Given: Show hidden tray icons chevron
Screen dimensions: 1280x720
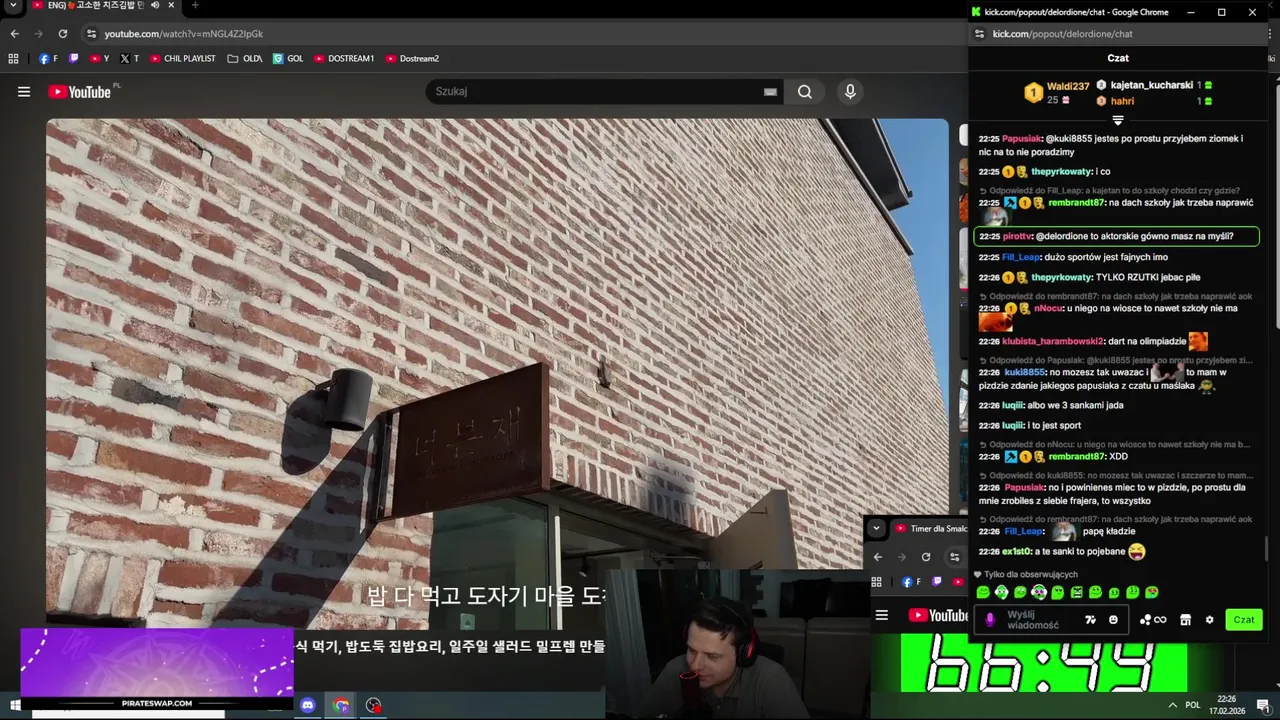Looking at the screenshot, I should point(1172,706).
